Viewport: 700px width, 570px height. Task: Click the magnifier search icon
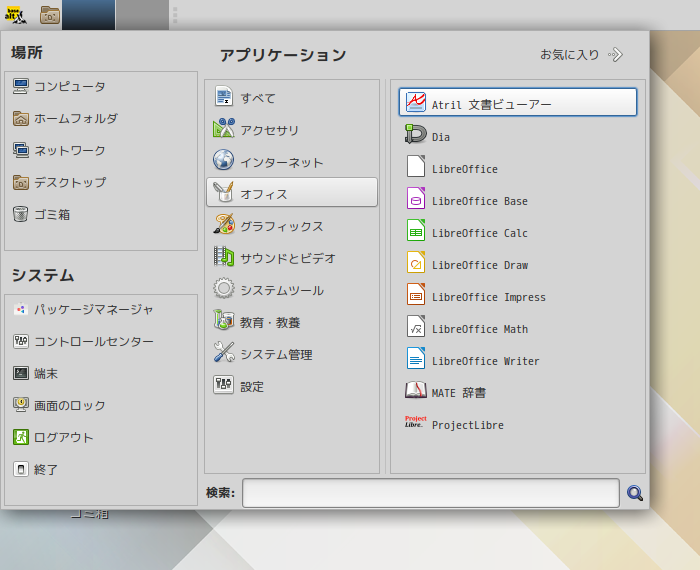click(x=634, y=493)
